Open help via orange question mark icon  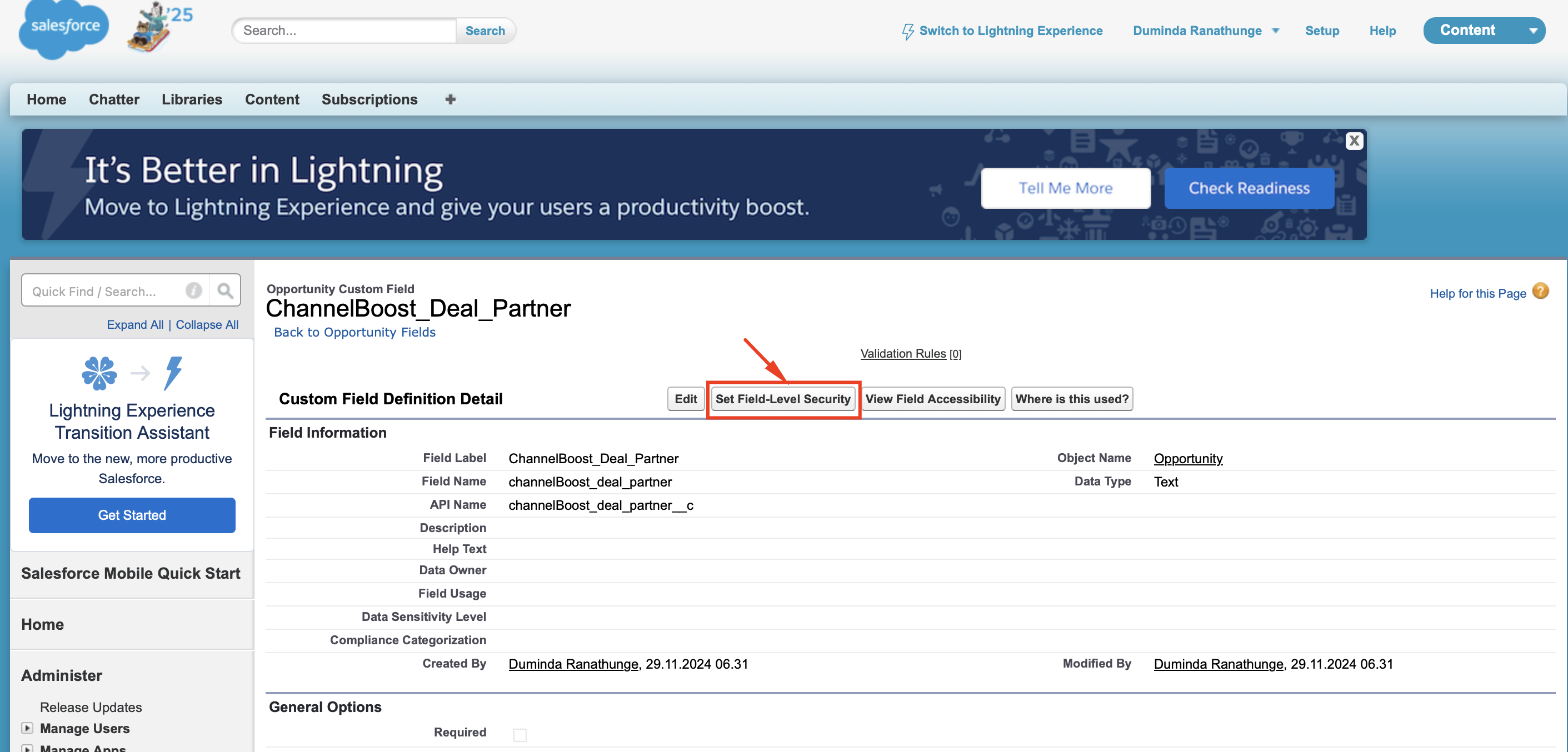tap(1540, 292)
